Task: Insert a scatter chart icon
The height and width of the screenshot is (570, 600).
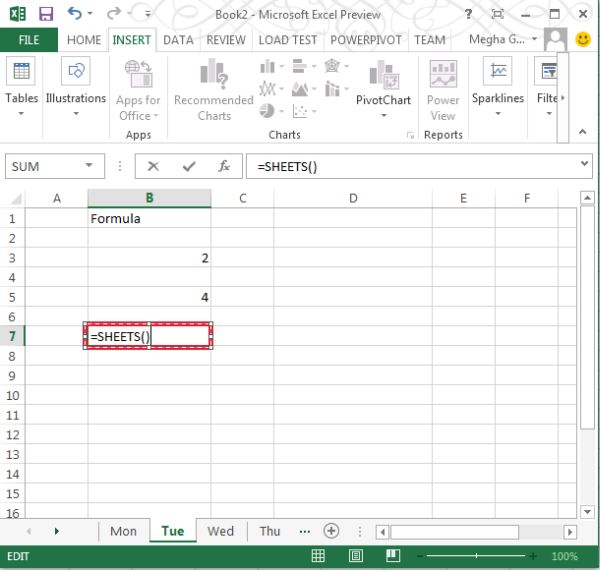Action: pyautogui.click(x=300, y=111)
